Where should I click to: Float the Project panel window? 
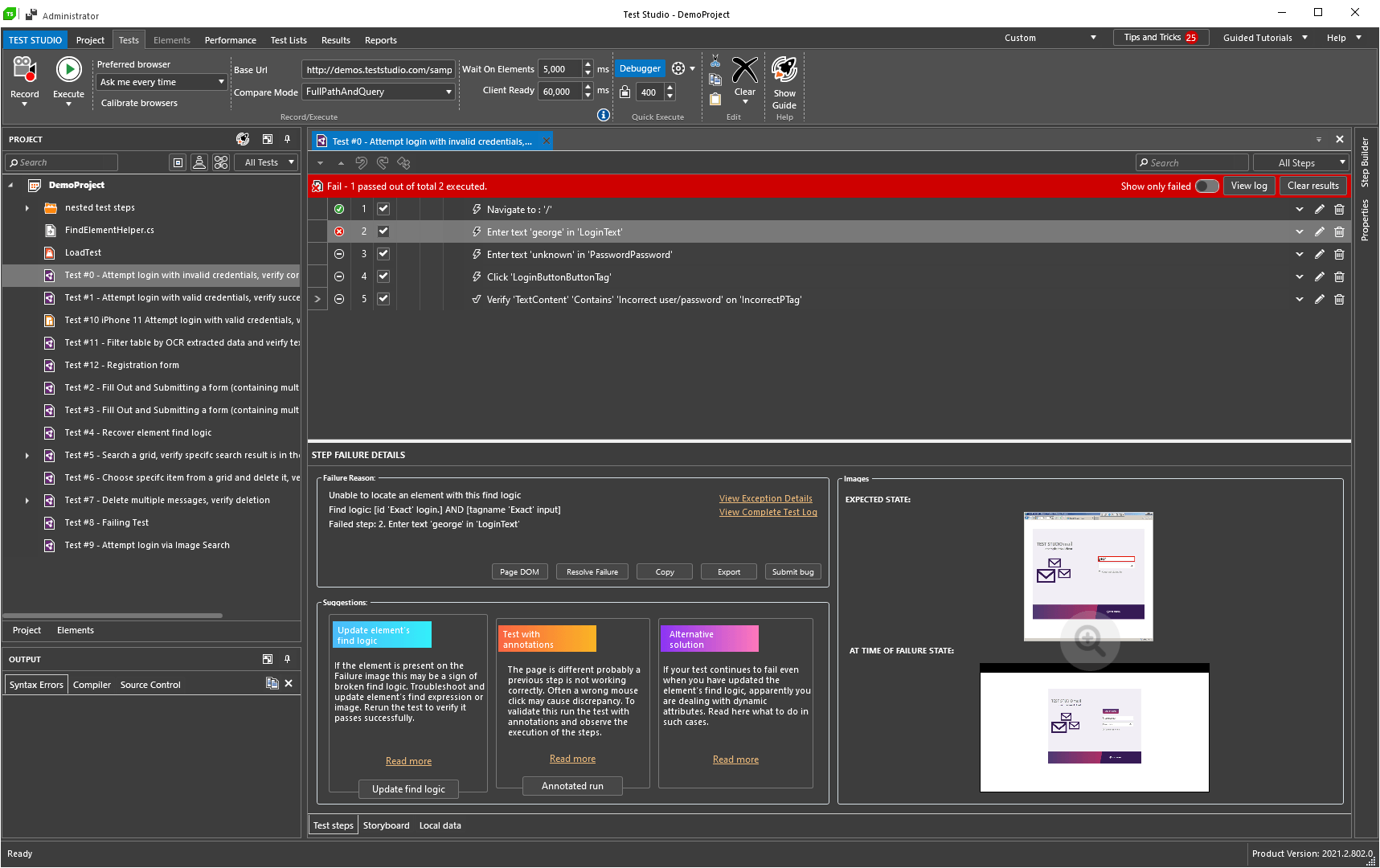[x=268, y=139]
